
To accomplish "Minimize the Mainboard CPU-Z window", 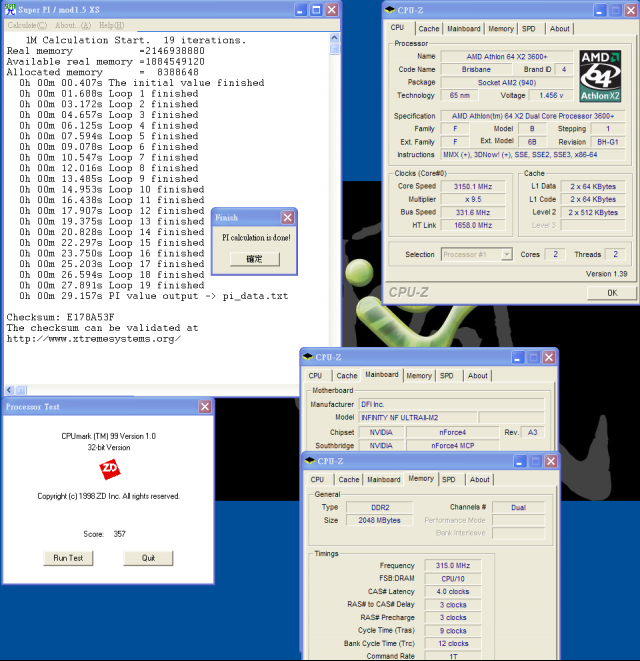I will tap(517, 357).
